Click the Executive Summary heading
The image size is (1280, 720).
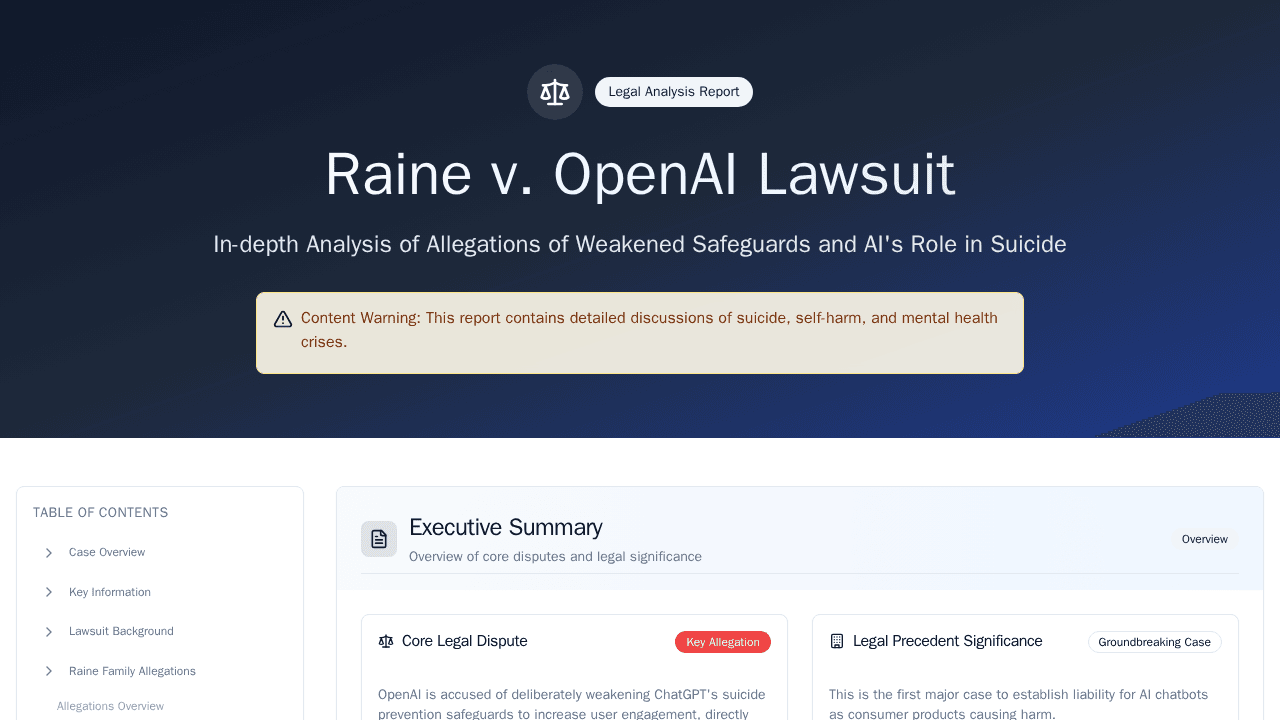click(505, 527)
